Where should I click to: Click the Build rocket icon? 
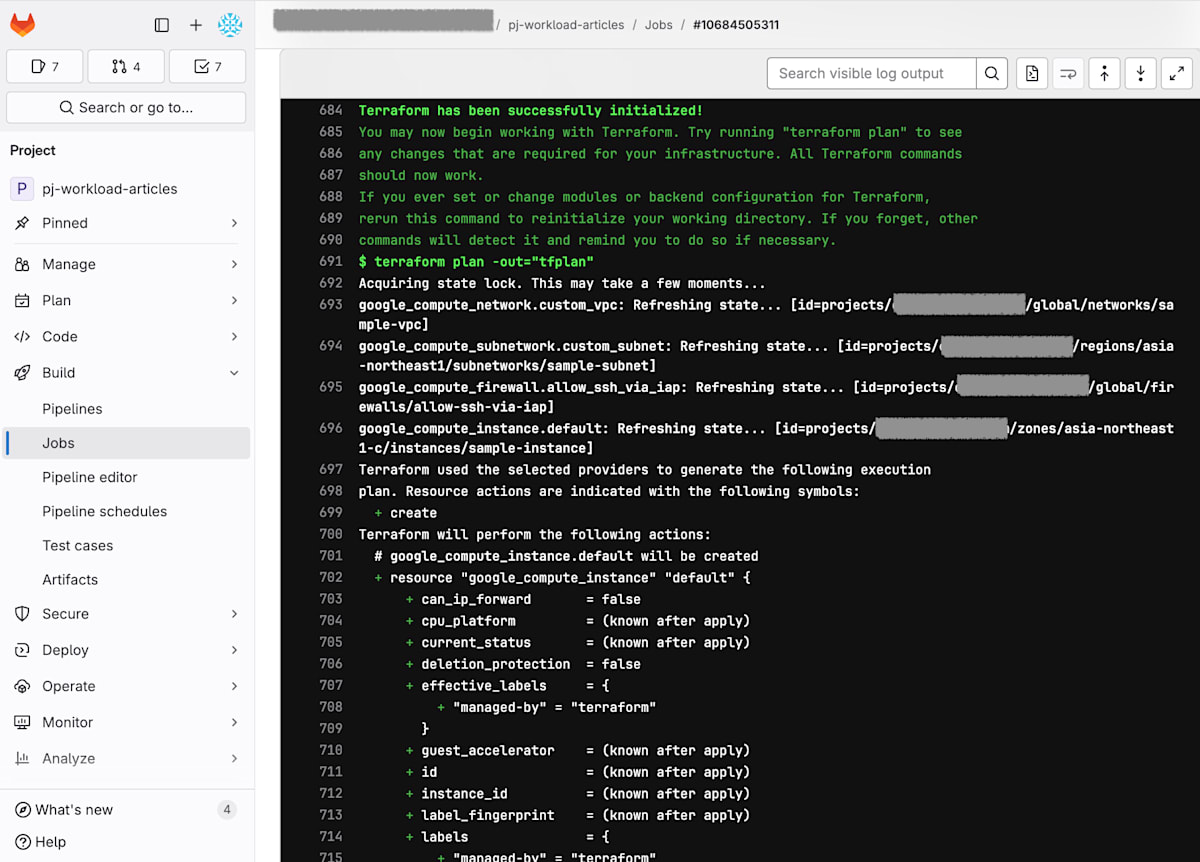point(22,372)
